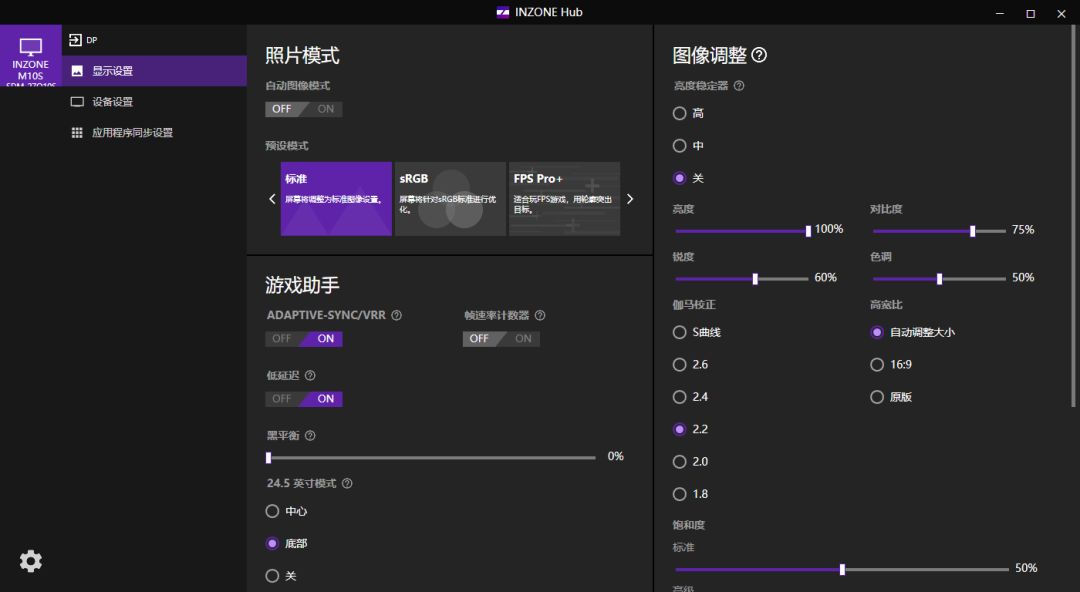Click the 100% brightness value

829,229
